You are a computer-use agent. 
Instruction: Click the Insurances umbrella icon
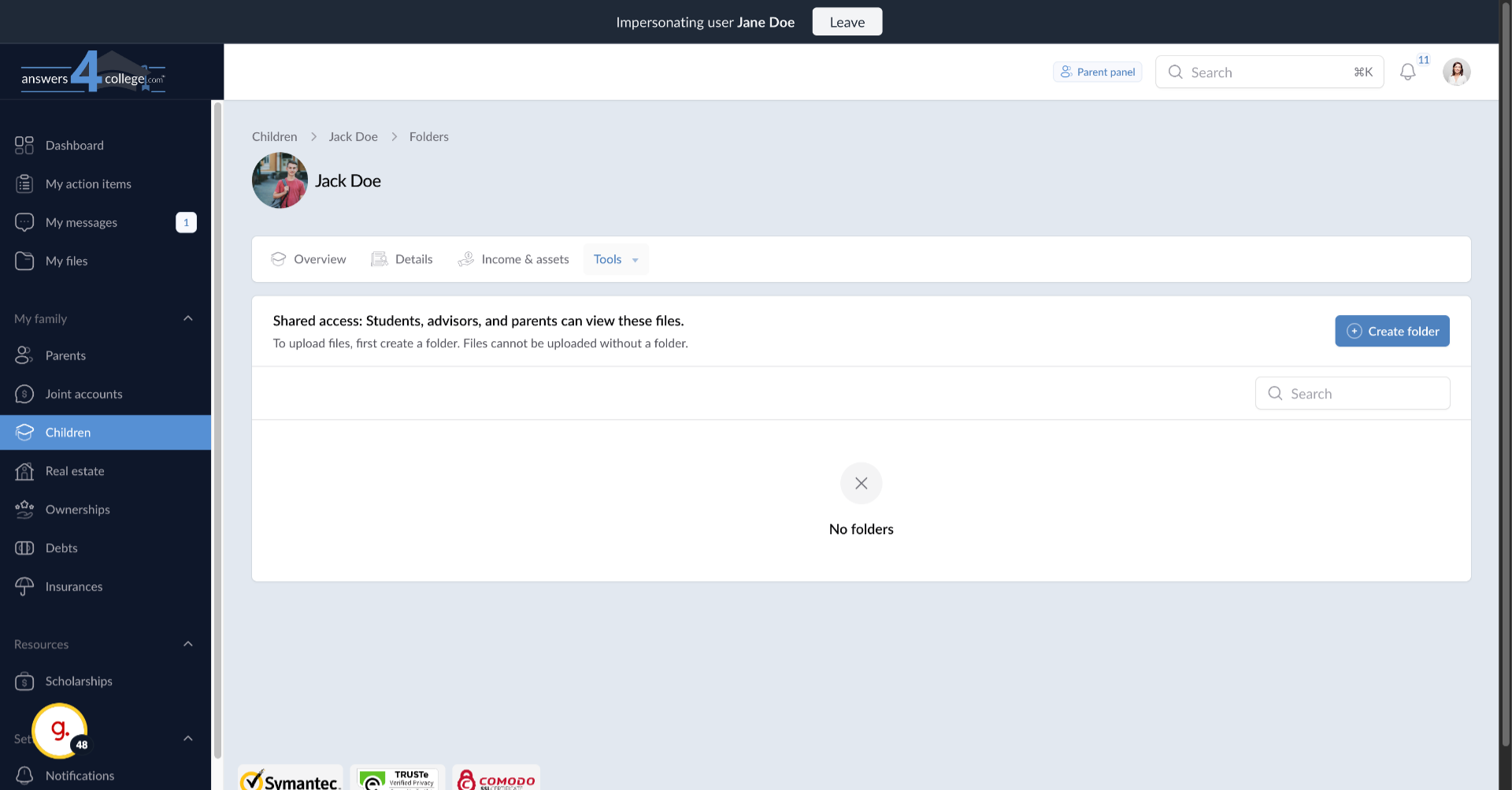pyautogui.click(x=24, y=587)
